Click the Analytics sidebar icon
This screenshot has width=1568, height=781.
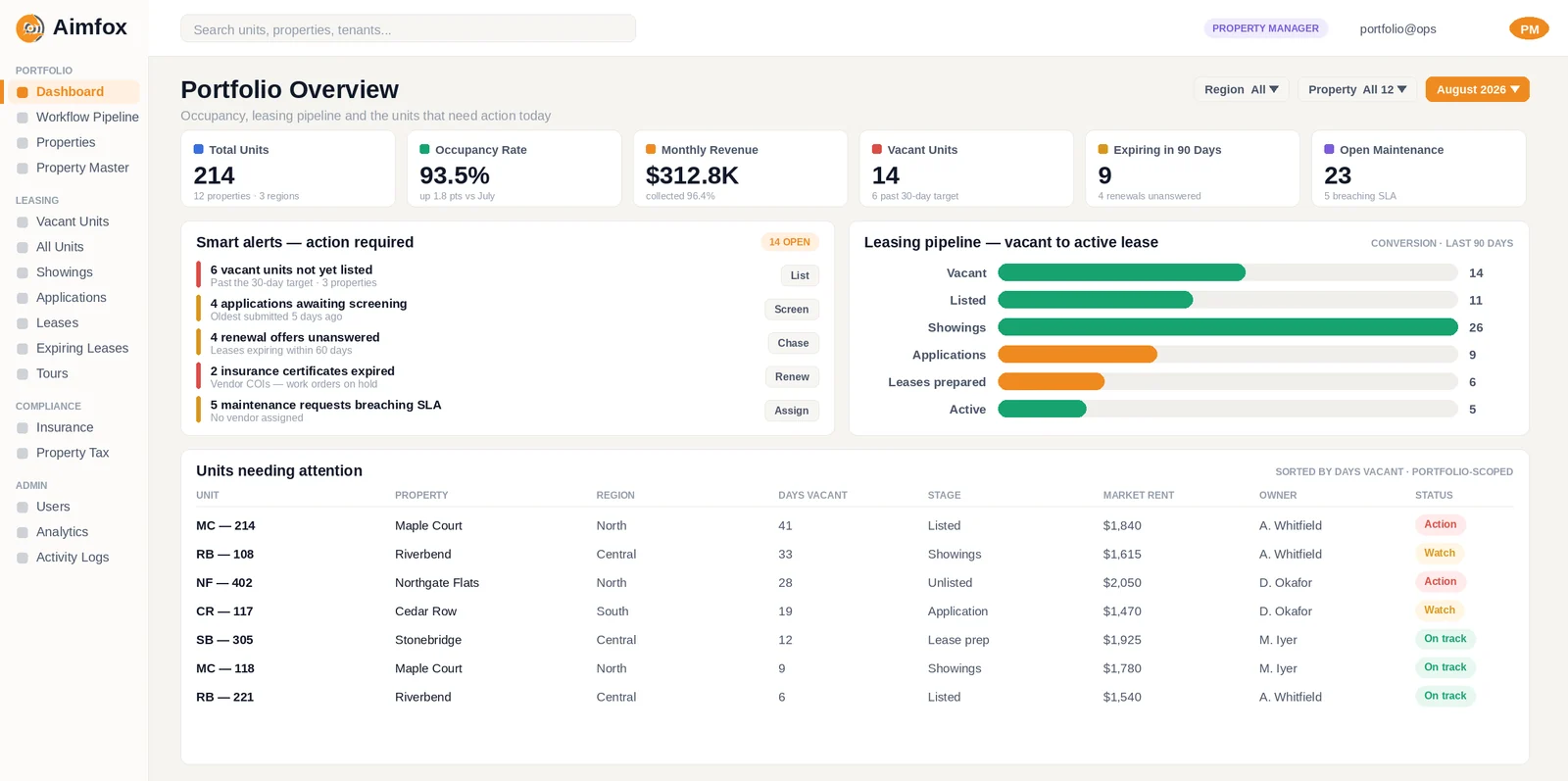[x=23, y=532]
